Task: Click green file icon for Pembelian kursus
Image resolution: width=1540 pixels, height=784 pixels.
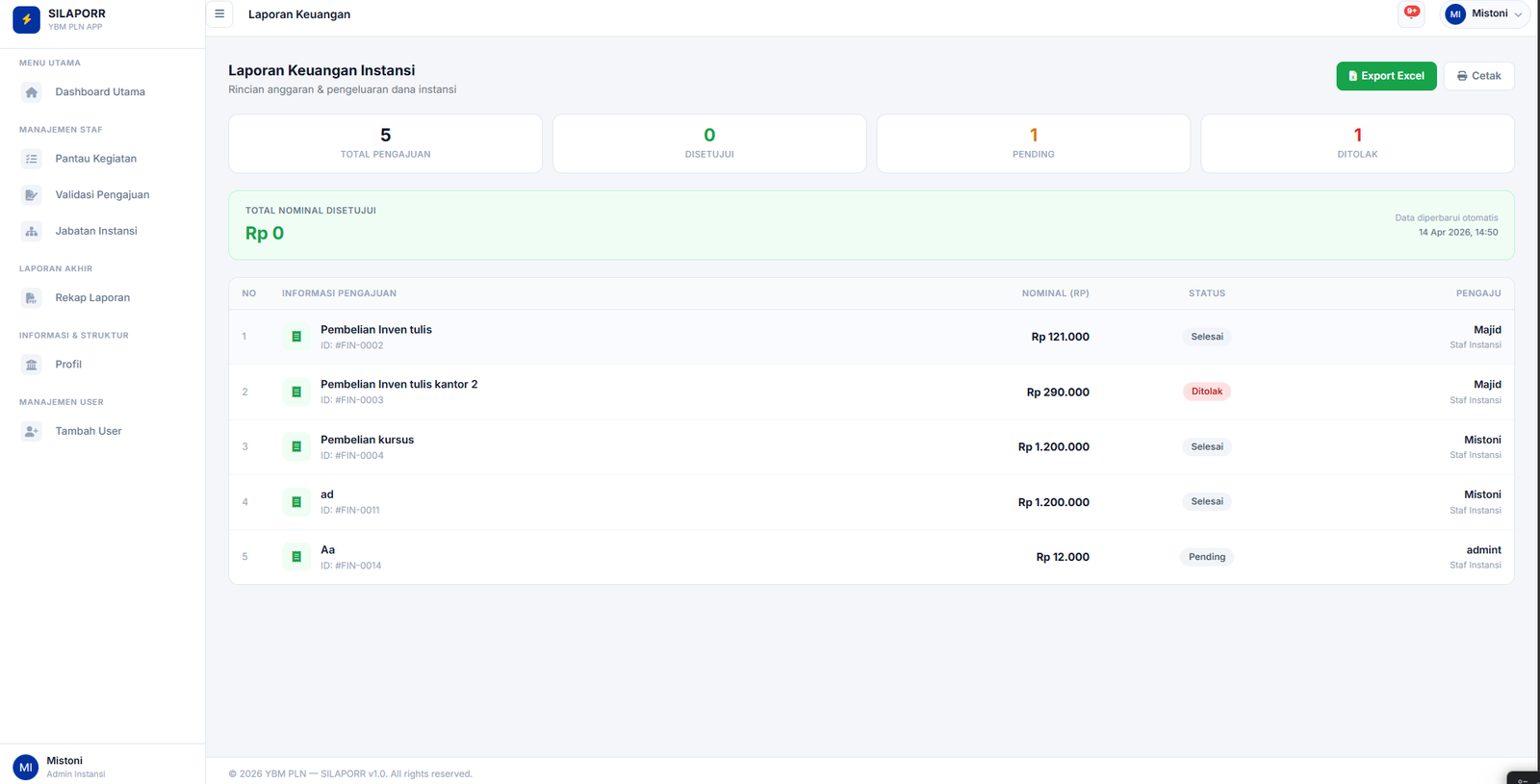Action: 296,446
